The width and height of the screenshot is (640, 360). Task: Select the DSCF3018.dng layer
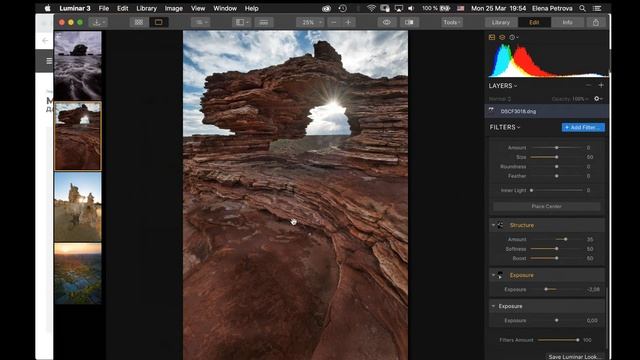coord(547,111)
